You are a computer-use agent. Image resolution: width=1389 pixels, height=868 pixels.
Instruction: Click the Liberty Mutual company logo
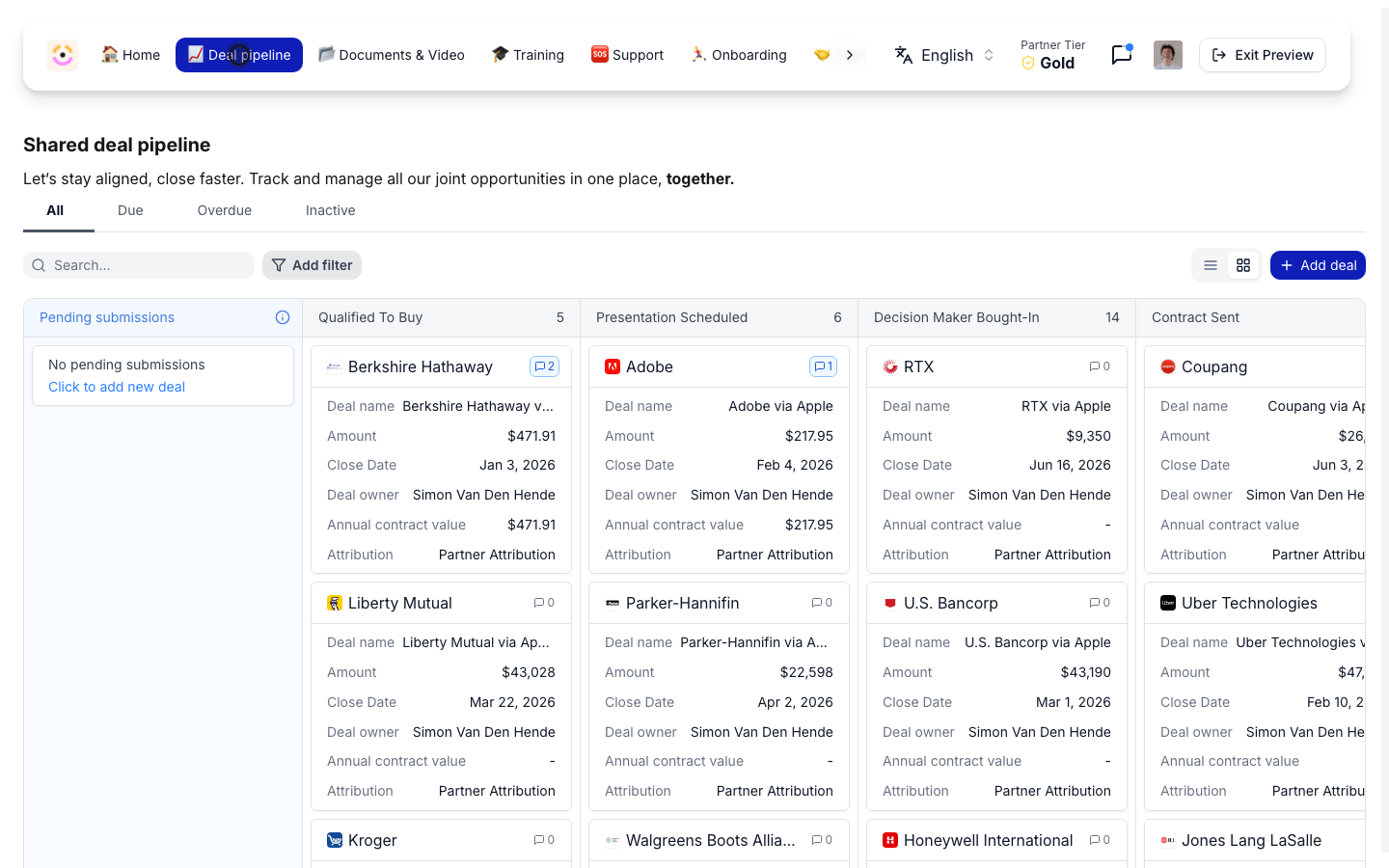335,603
